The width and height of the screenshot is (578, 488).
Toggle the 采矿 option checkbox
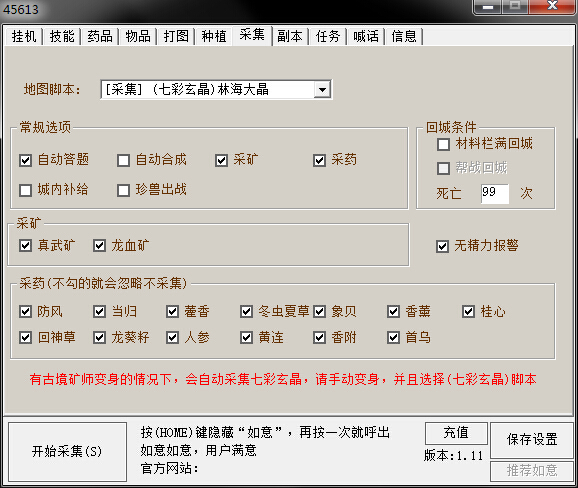222,160
